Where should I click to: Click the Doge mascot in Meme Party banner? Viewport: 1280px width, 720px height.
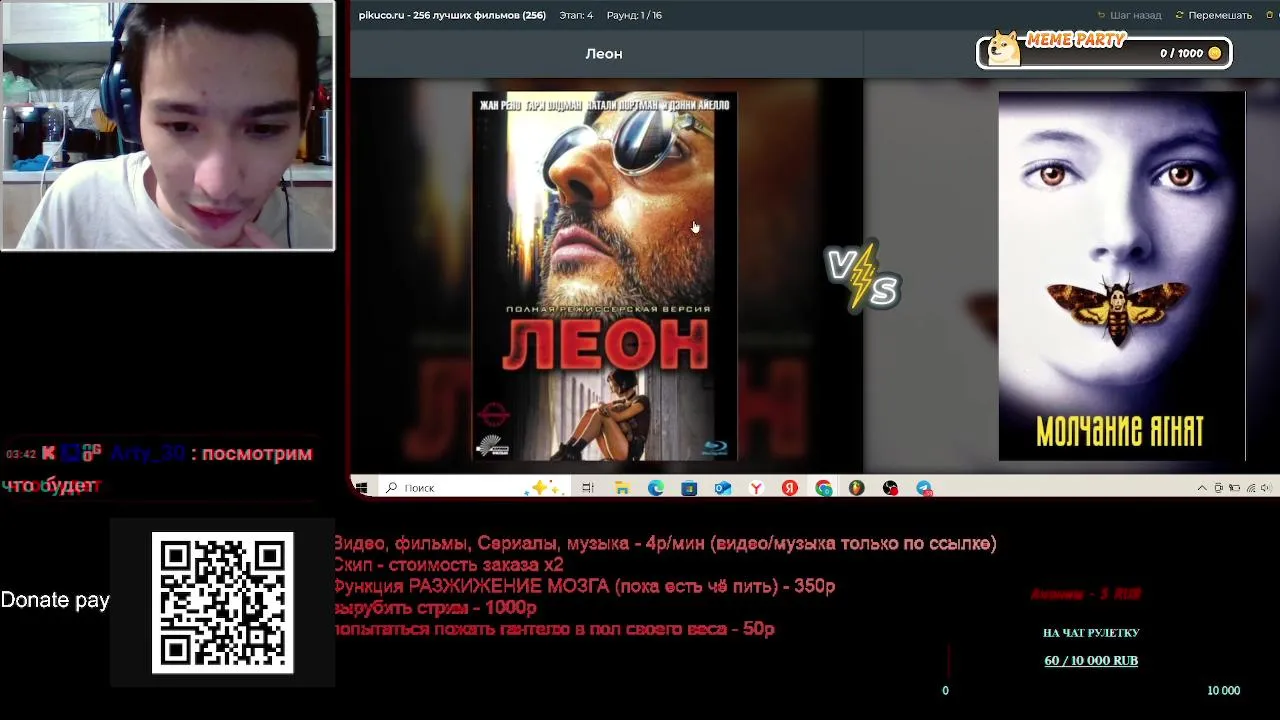pos(1003,47)
